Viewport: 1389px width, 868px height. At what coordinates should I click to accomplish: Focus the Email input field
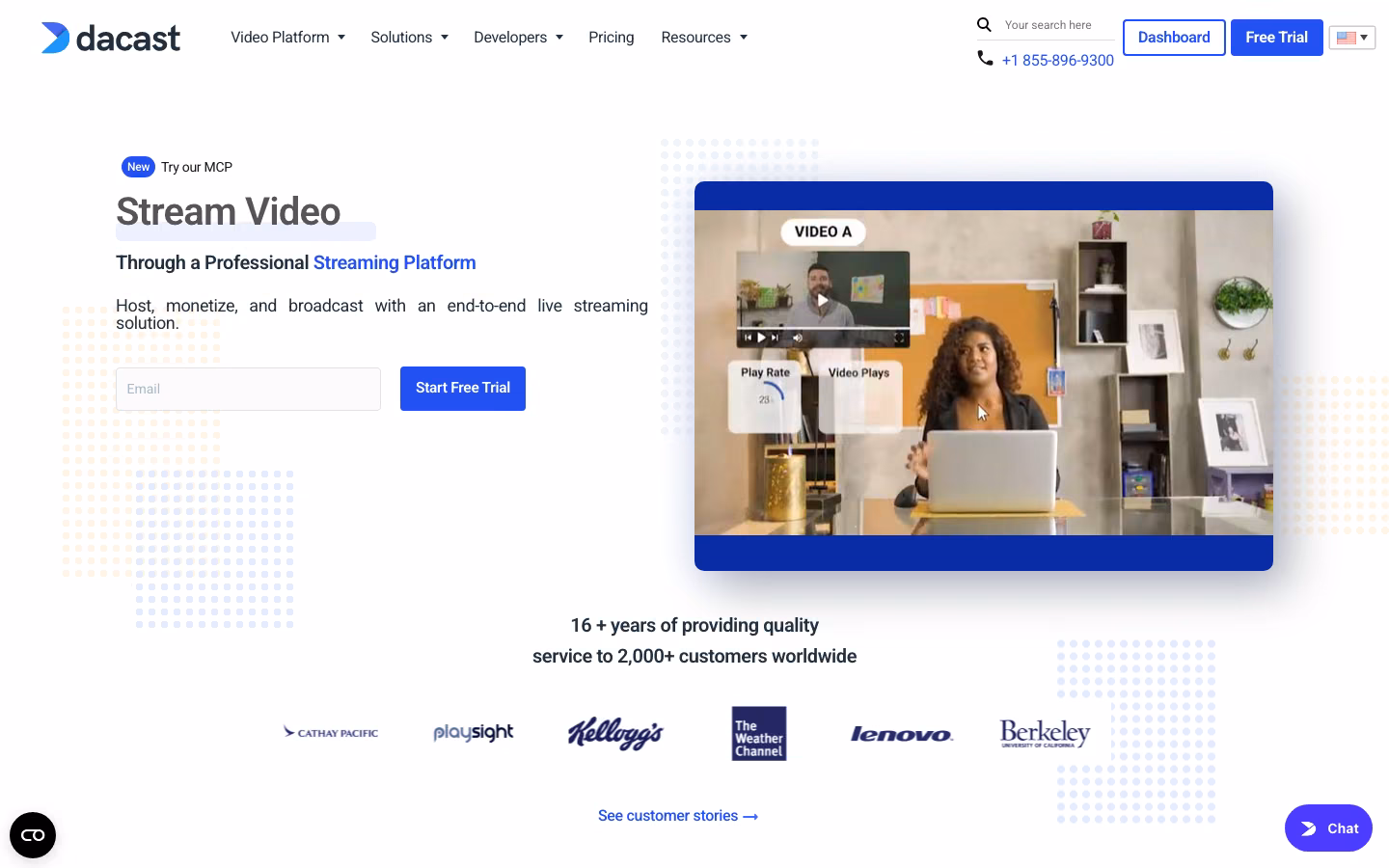point(248,389)
